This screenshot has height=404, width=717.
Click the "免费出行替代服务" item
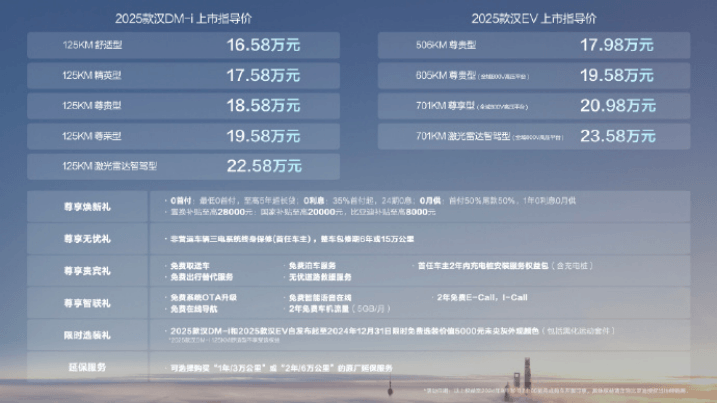[202, 277]
